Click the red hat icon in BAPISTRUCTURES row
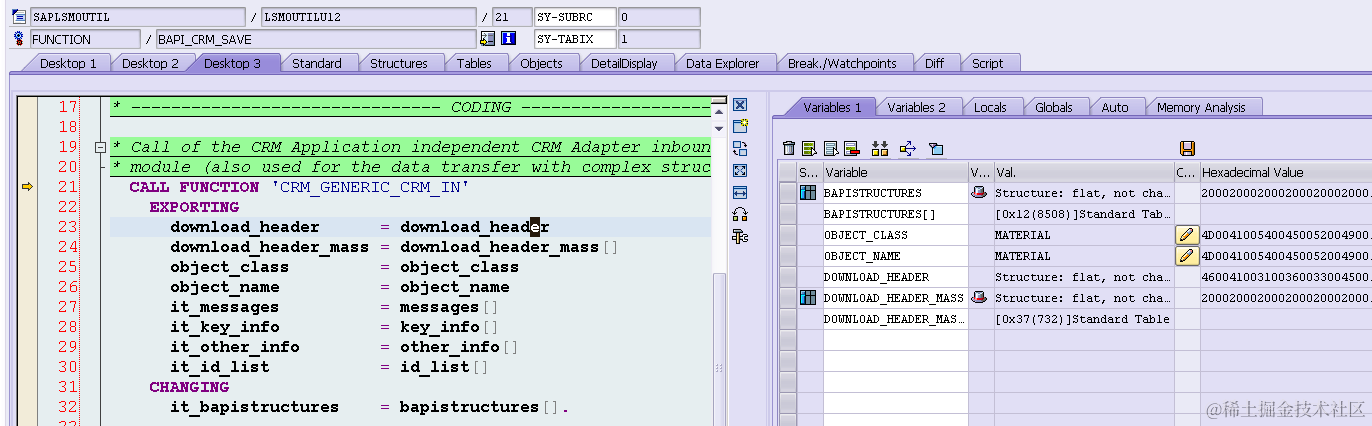 (979, 193)
